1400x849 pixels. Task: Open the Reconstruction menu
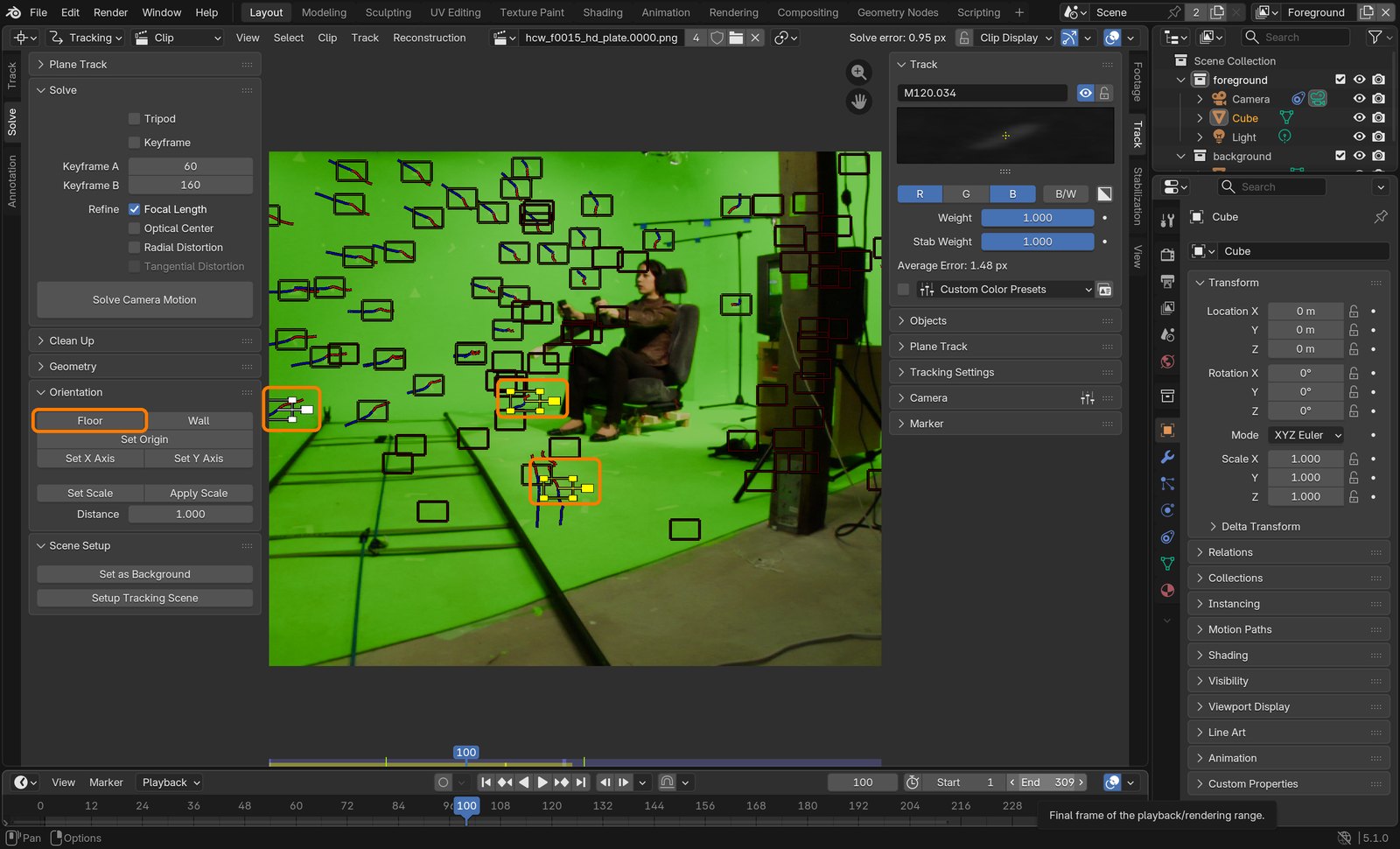pyautogui.click(x=430, y=38)
